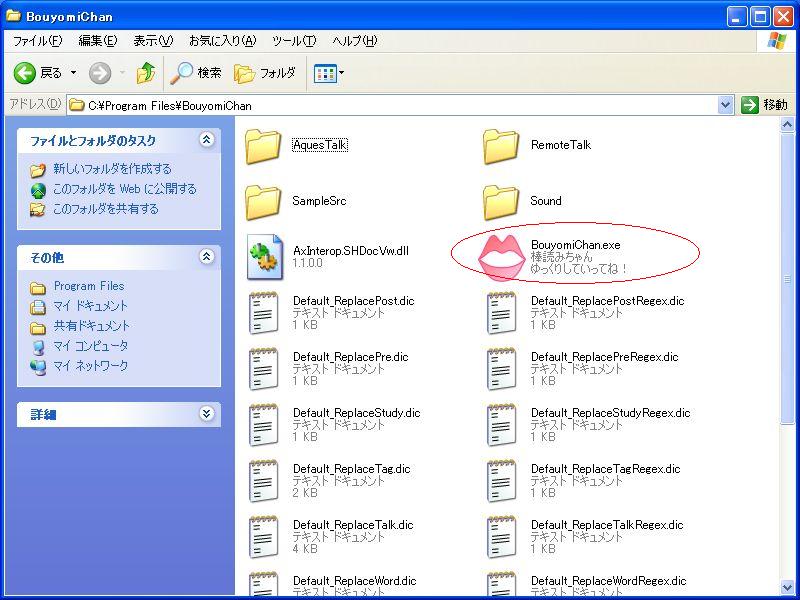Click the Go (移動) button
800x600 pixels.
coord(764,105)
